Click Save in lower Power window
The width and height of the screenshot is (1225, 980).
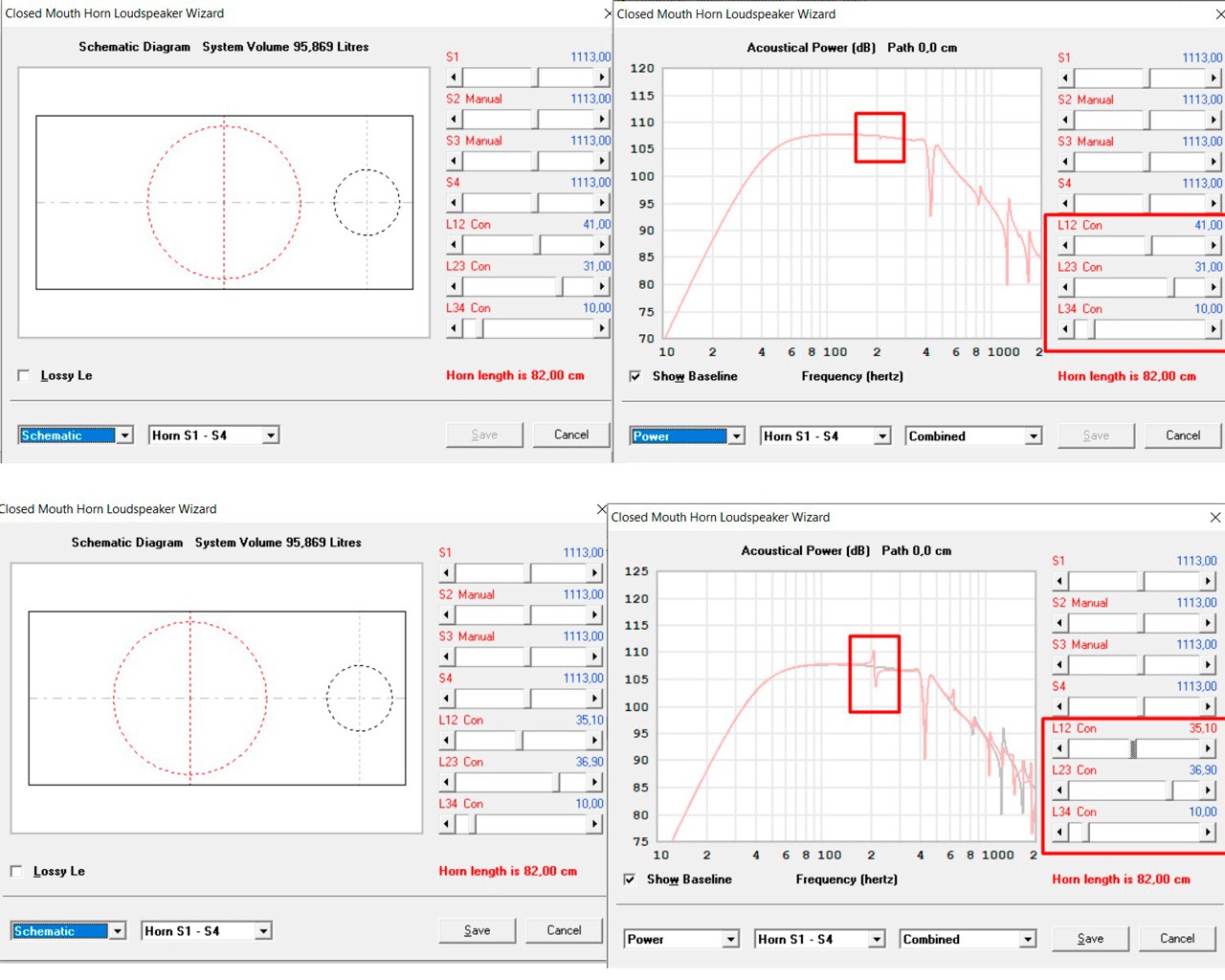[x=1090, y=939]
